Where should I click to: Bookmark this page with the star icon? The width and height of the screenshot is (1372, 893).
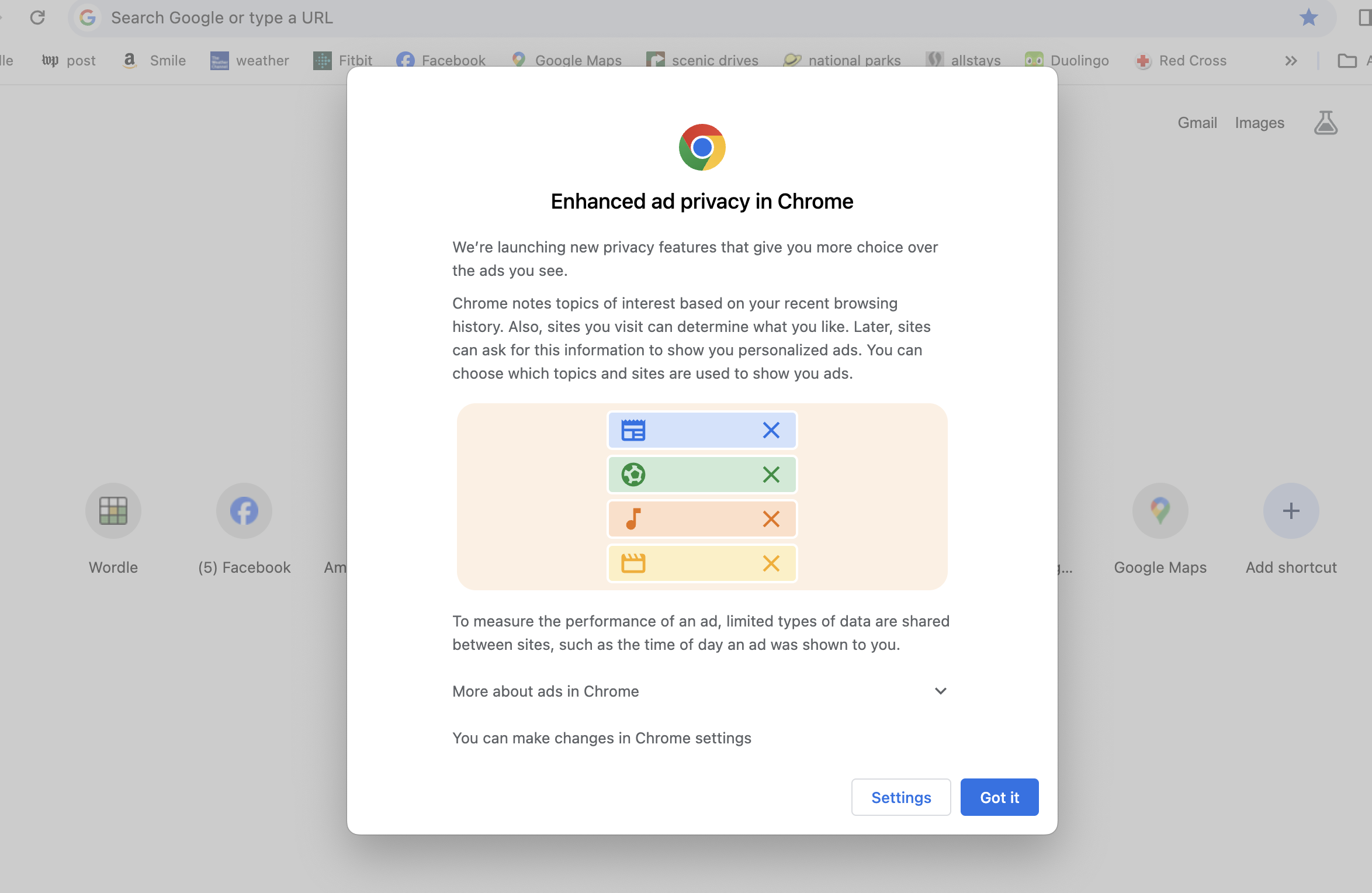tap(1309, 18)
